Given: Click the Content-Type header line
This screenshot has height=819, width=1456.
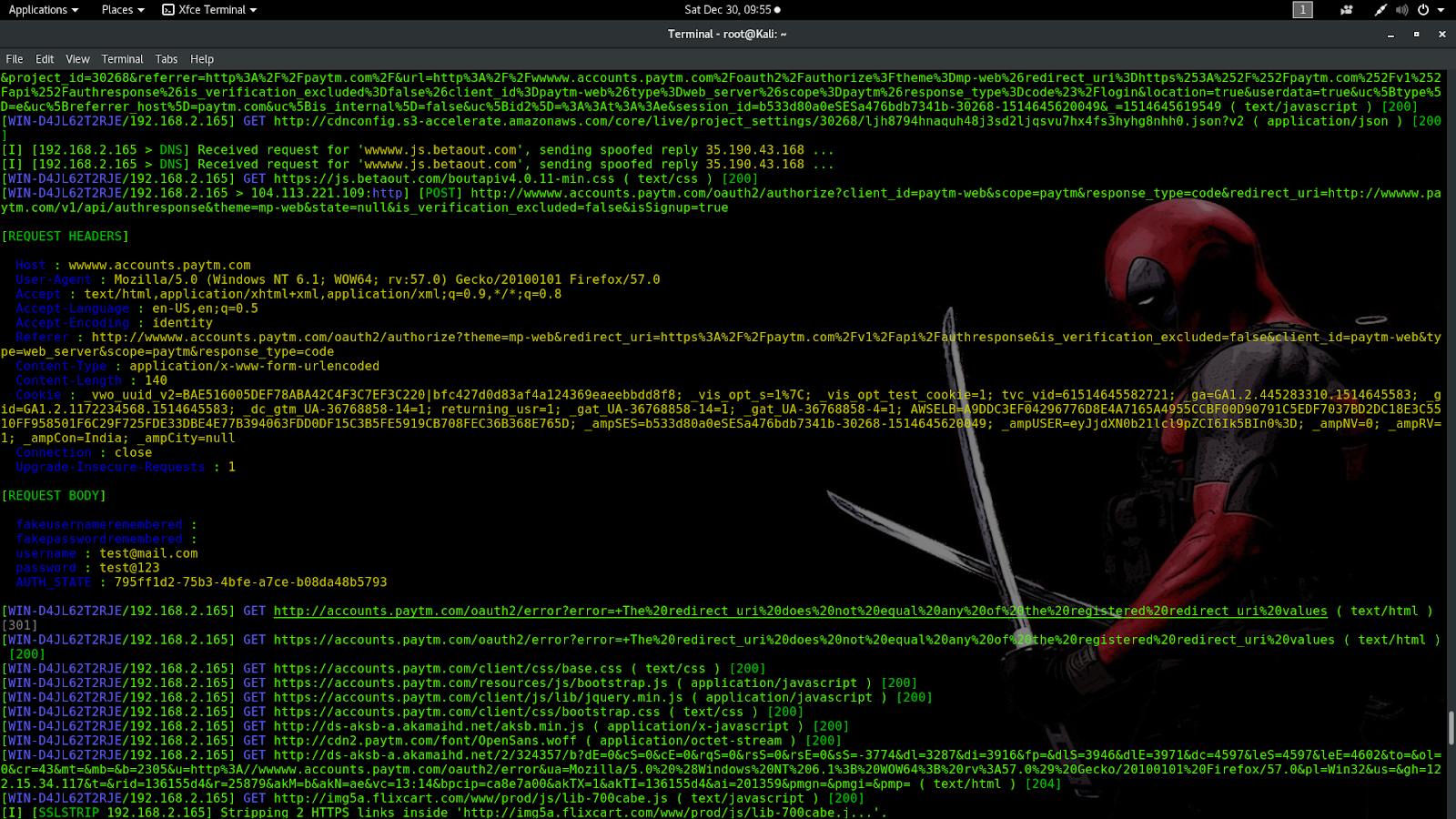Looking at the screenshot, I should click(197, 367).
